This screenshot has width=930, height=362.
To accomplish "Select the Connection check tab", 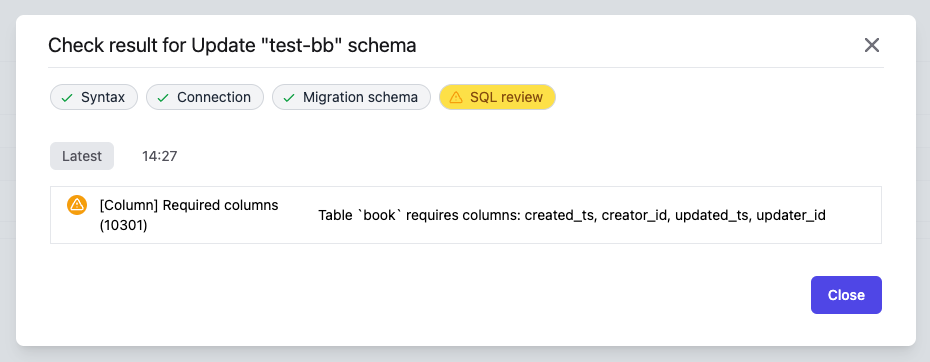I will [205, 97].
